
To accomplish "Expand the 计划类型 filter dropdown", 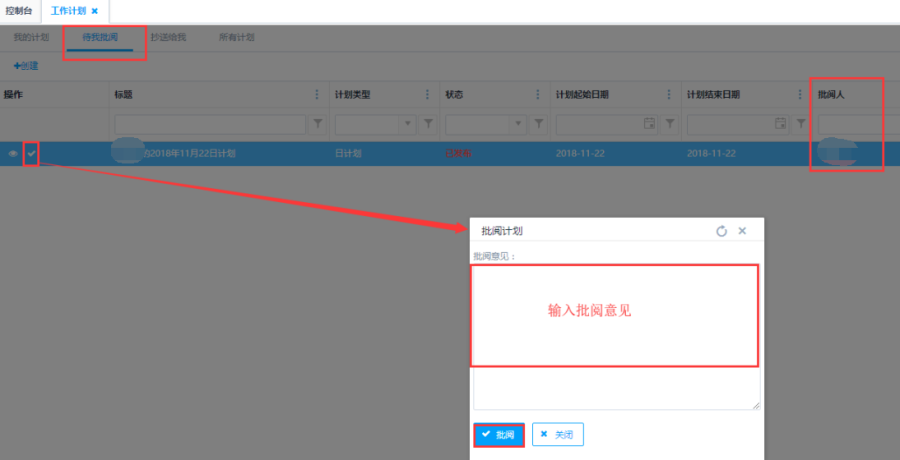I will click(x=407, y=124).
